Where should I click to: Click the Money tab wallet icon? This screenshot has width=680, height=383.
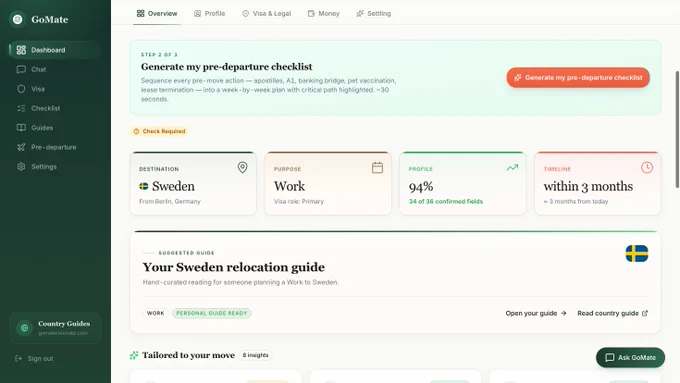coord(311,13)
